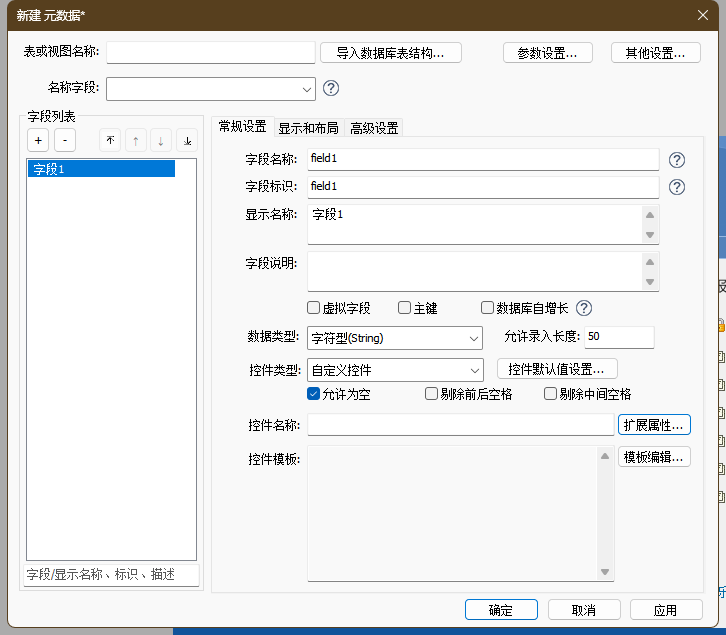The image size is (726, 635).
Task: Enable the 虚拟字段 checkbox
Action: (314, 308)
